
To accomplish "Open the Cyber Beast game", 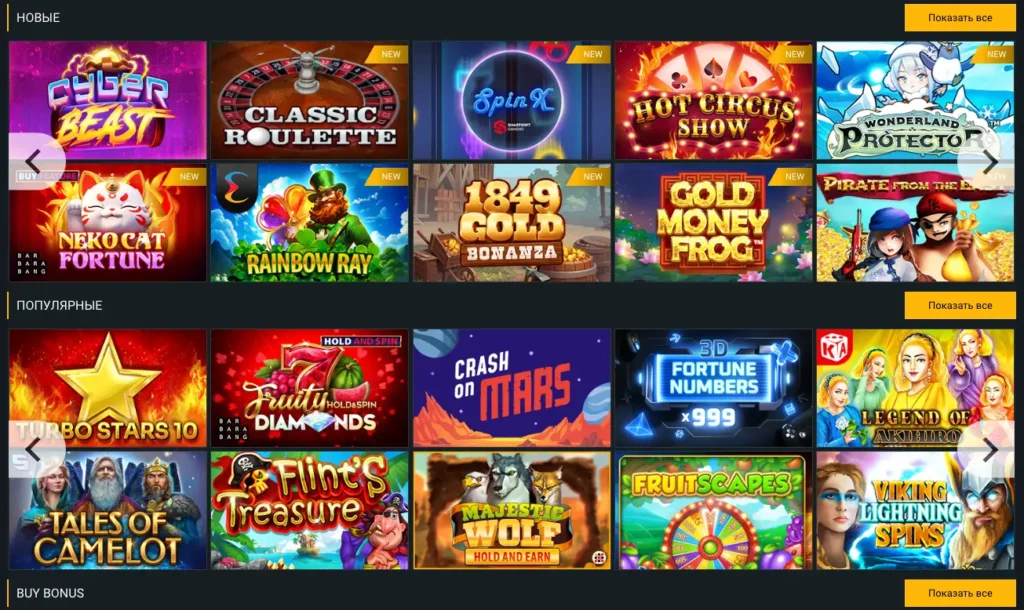I will pyautogui.click(x=108, y=101).
